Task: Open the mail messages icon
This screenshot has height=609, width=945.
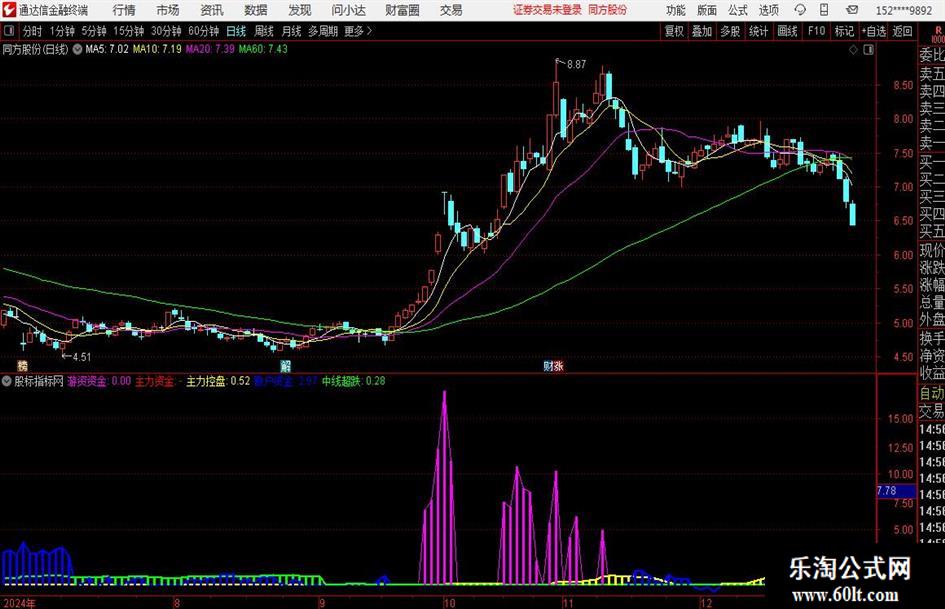Action: coord(852,10)
